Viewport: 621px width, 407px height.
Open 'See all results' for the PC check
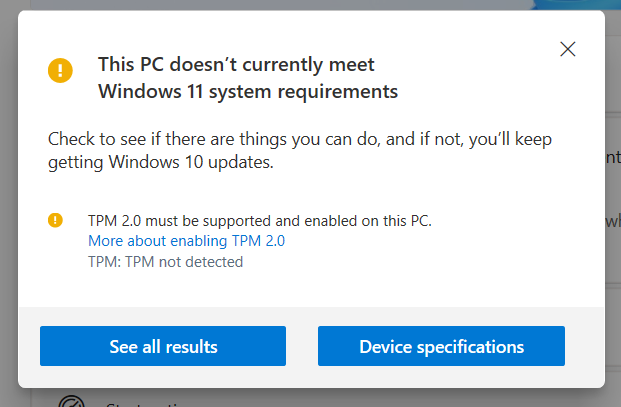[x=163, y=346]
